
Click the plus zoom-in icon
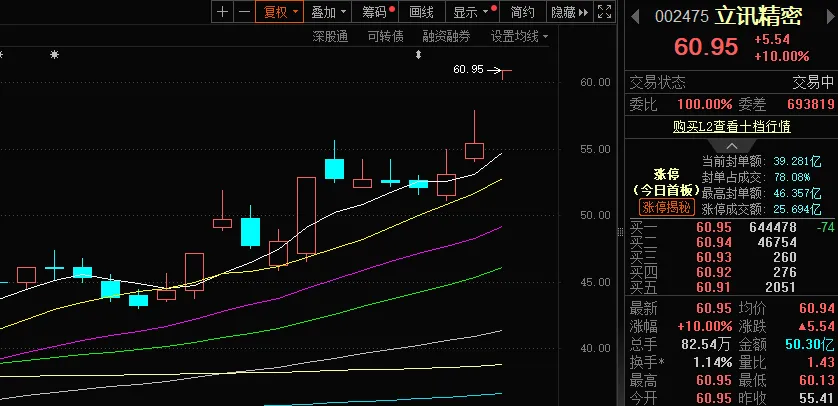(223, 12)
